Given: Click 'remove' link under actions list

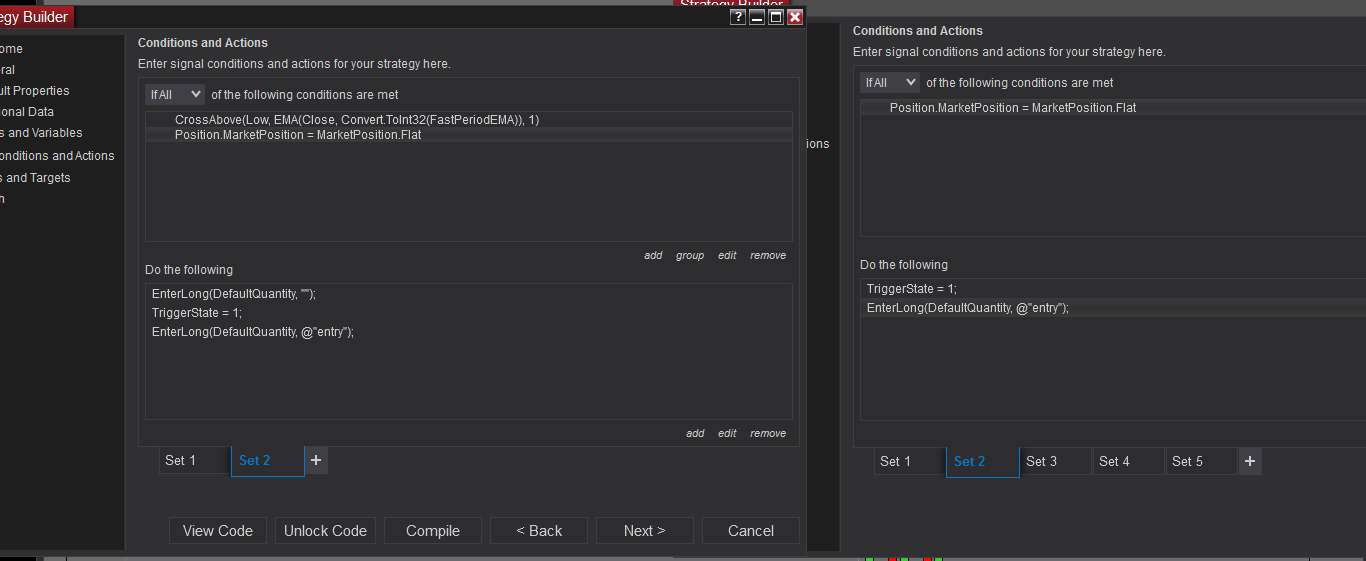Looking at the screenshot, I should point(768,434).
